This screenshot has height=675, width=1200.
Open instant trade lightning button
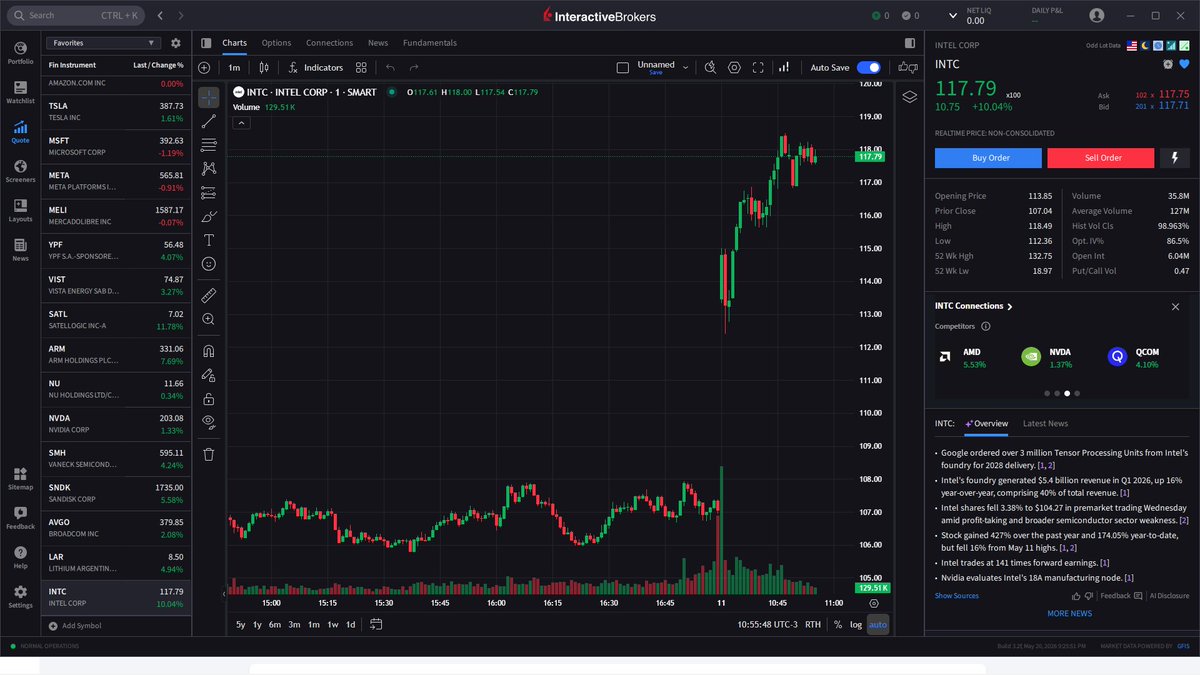1174,158
